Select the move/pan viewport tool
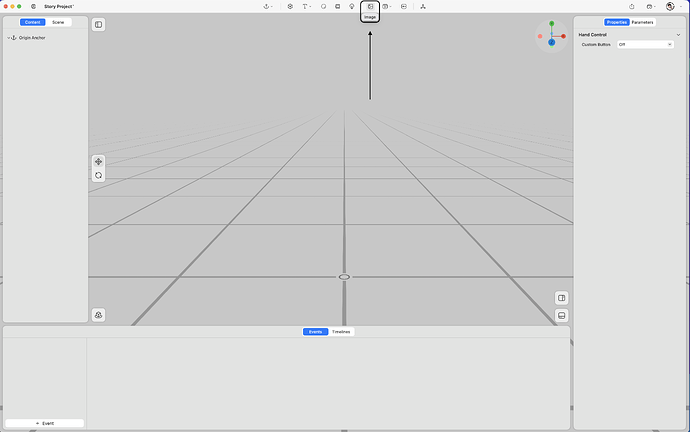The image size is (690, 432). [98, 161]
